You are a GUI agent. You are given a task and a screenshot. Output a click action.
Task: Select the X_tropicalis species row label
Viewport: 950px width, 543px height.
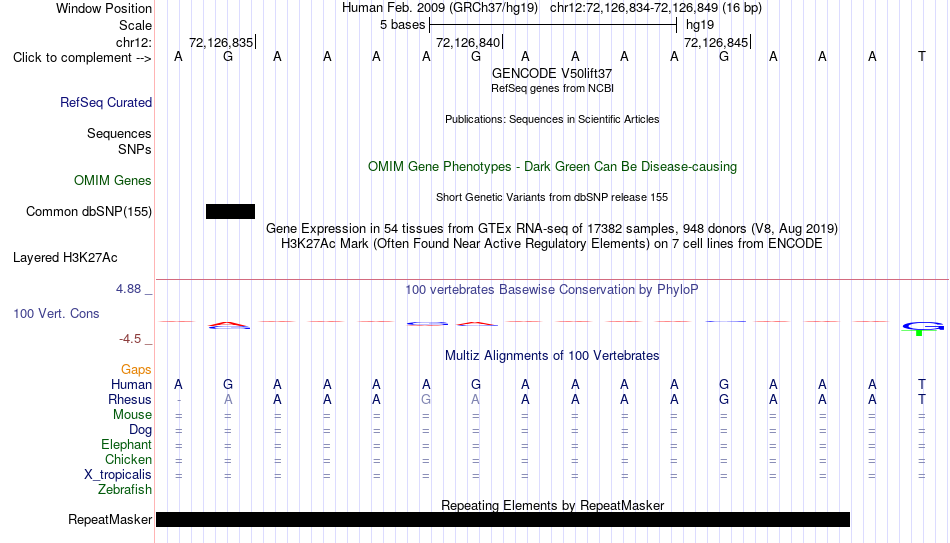pos(118,475)
